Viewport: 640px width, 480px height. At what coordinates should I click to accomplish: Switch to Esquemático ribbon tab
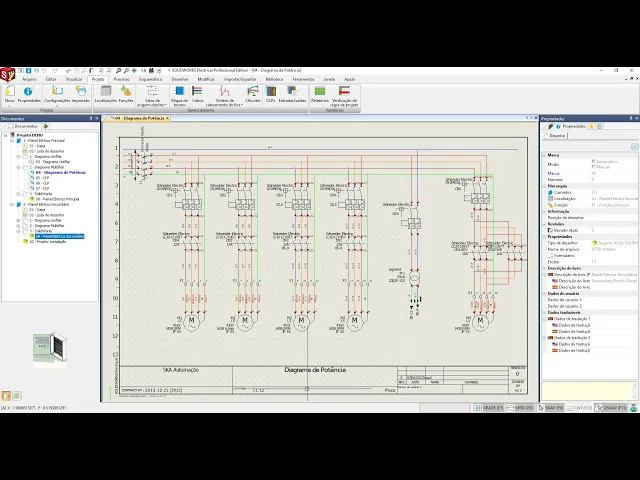coord(151,79)
